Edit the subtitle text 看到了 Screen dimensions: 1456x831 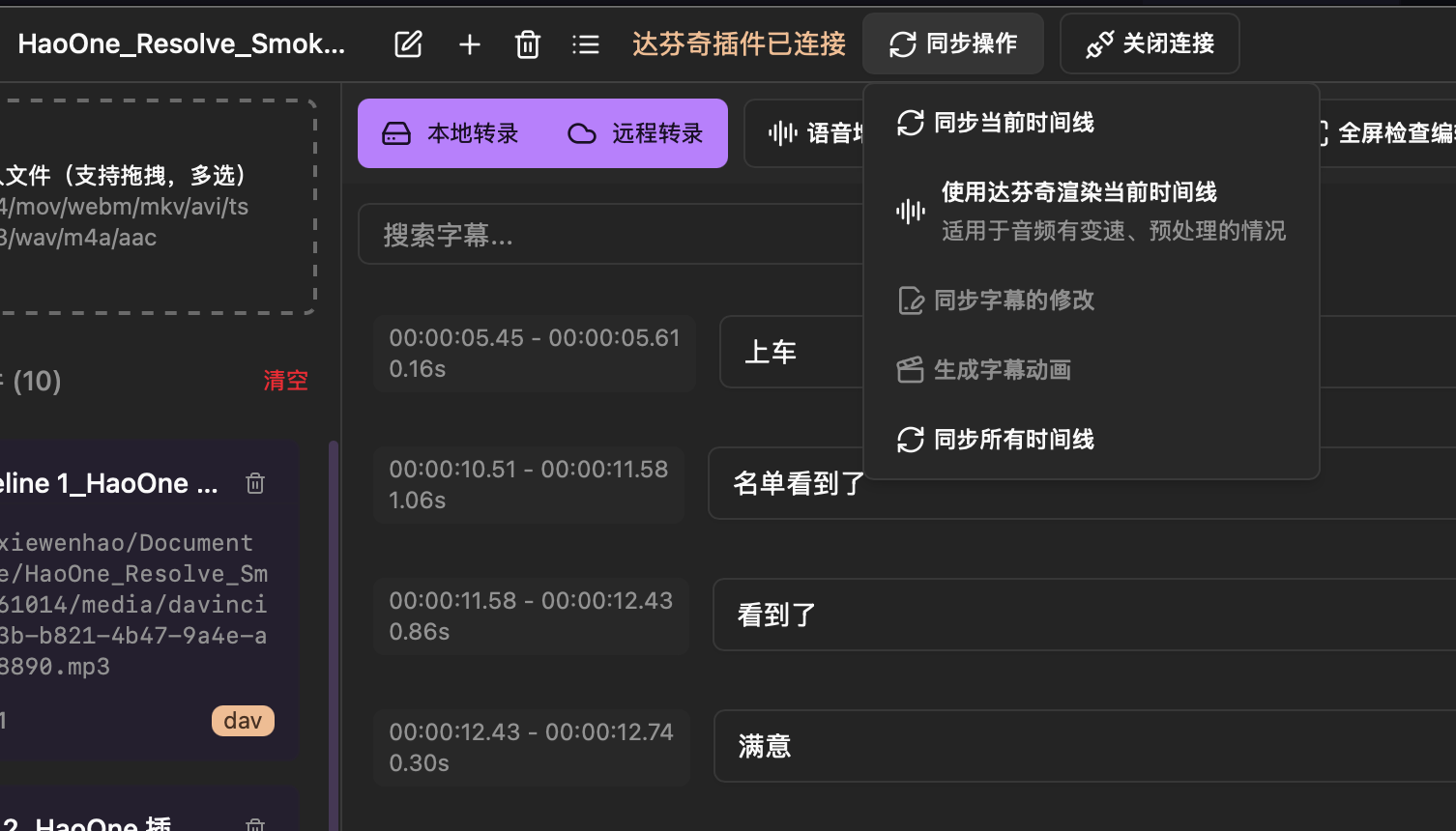[1084, 615]
